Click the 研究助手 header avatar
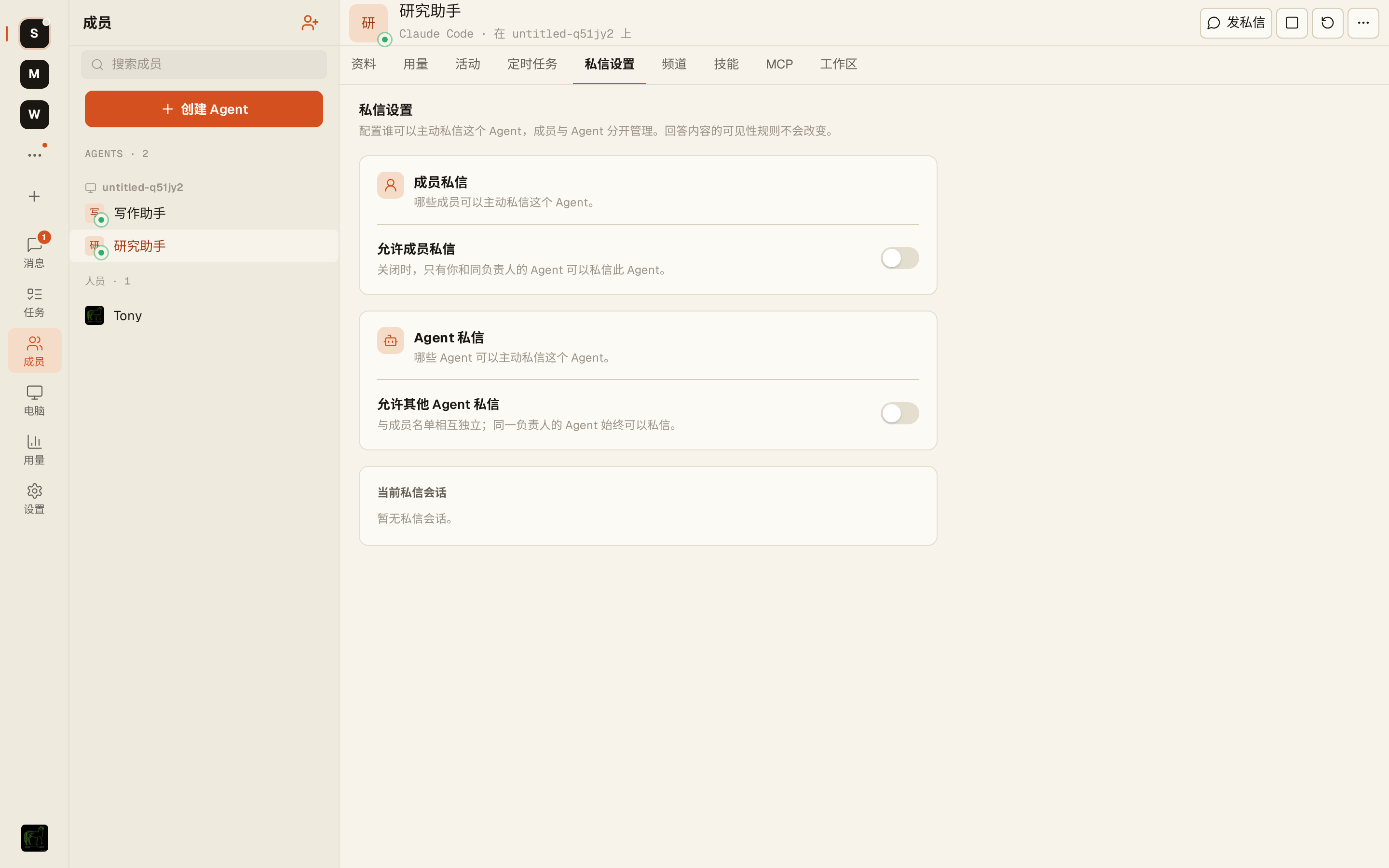Image resolution: width=1389 pixels, height=868 pixels. [x=368, y=23]
